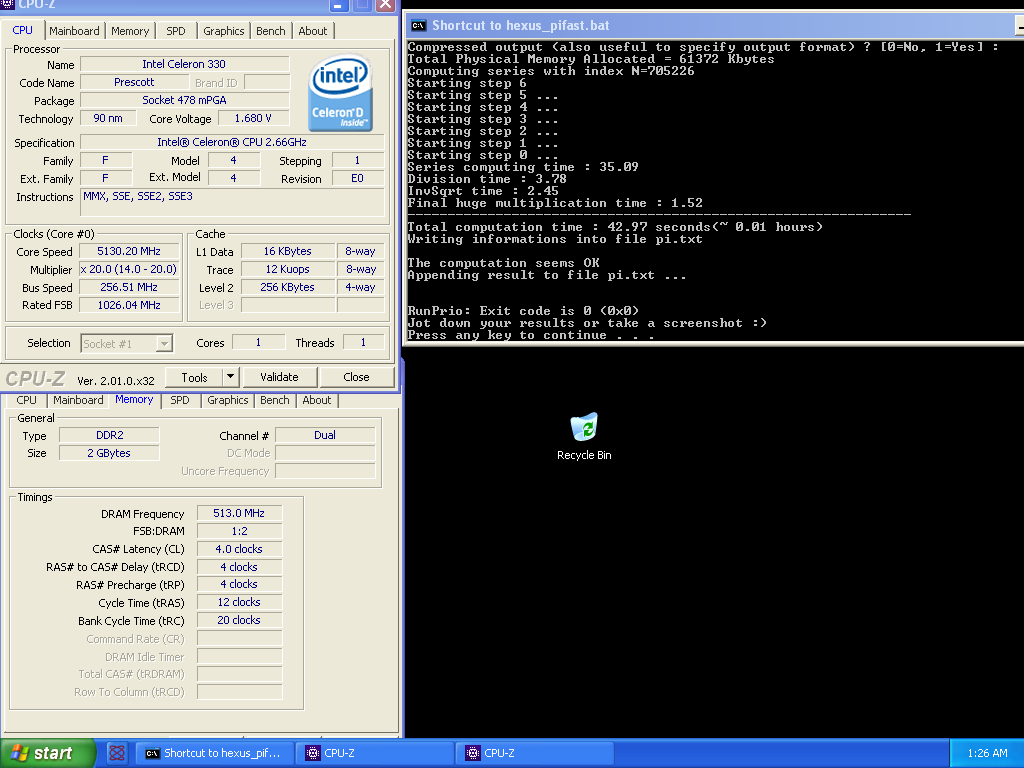
Task: Switch to Memory tab in top CPU-Z window
Action: tap(130, 31)
